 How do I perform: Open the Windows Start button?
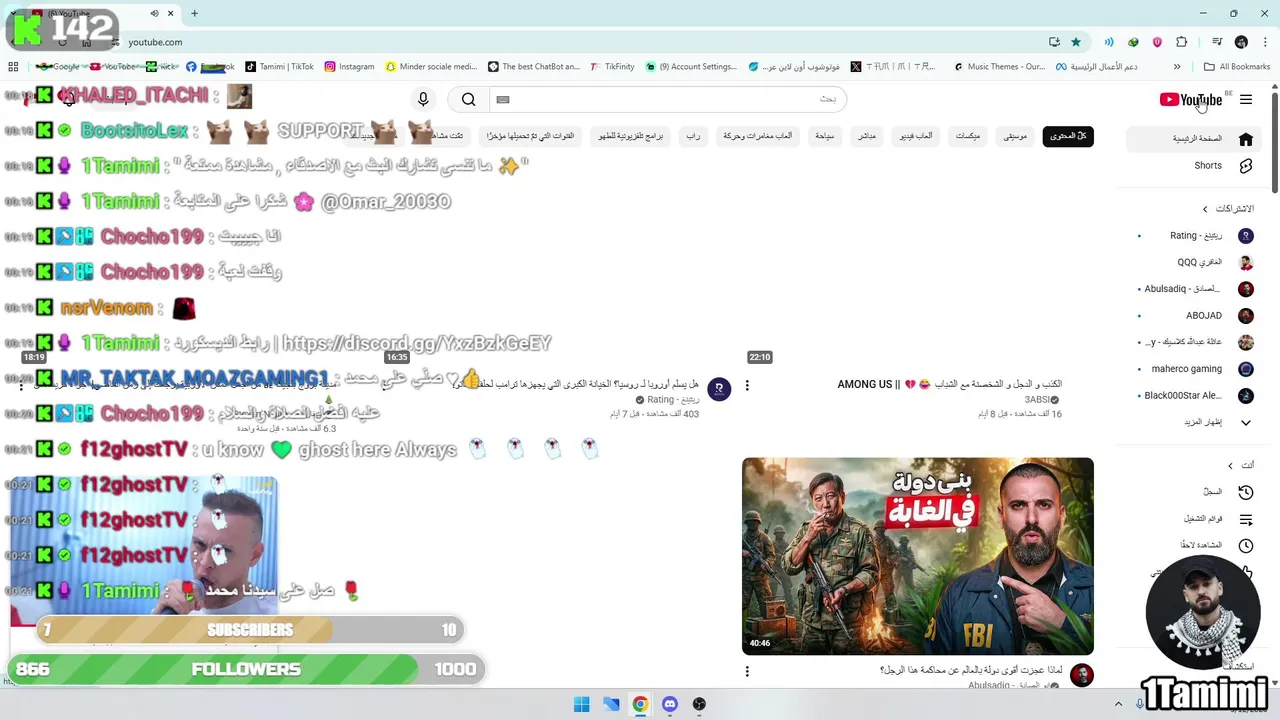pos(581,704)
